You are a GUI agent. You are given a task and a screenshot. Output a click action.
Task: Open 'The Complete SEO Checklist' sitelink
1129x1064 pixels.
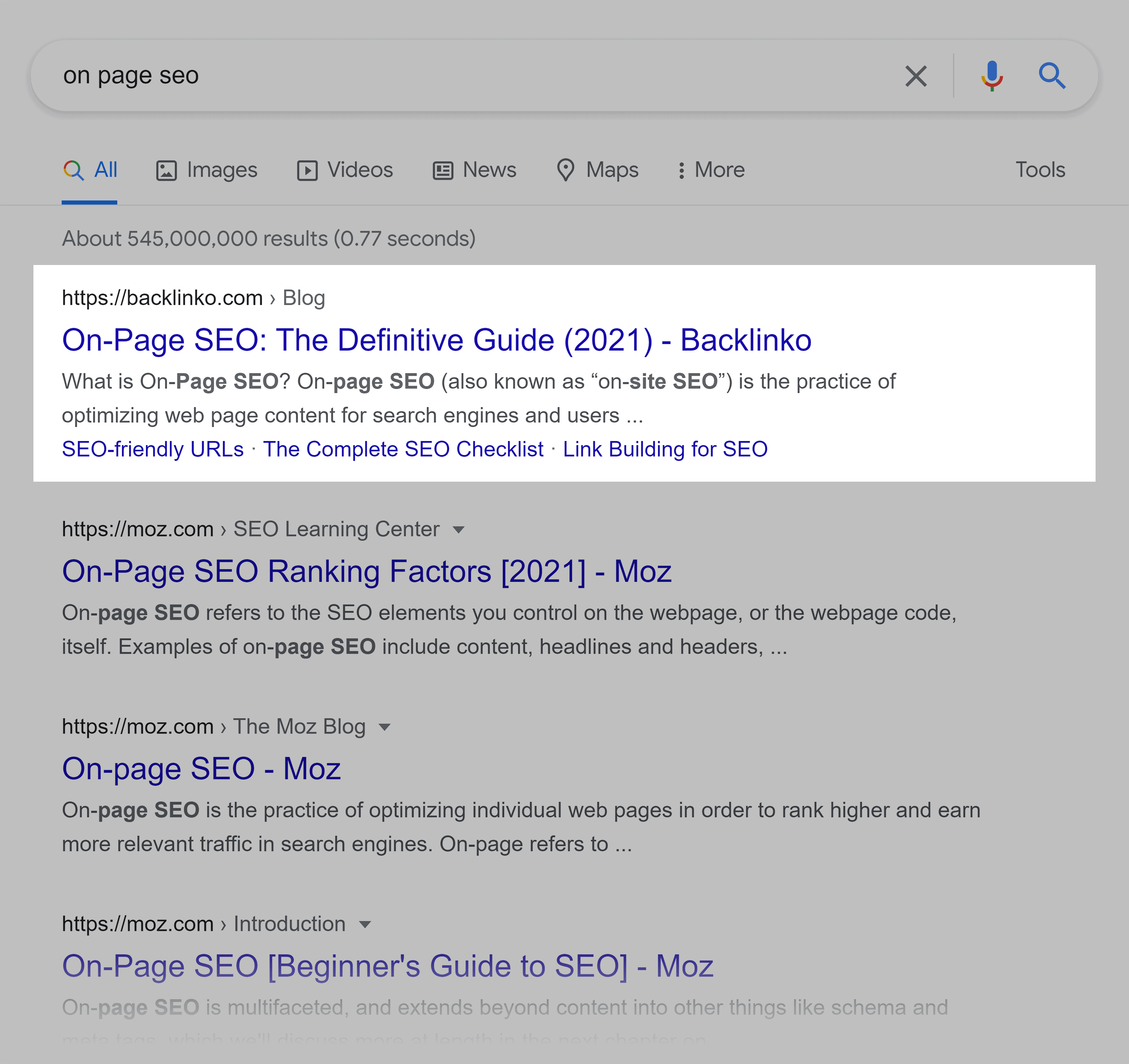point(403,449)
